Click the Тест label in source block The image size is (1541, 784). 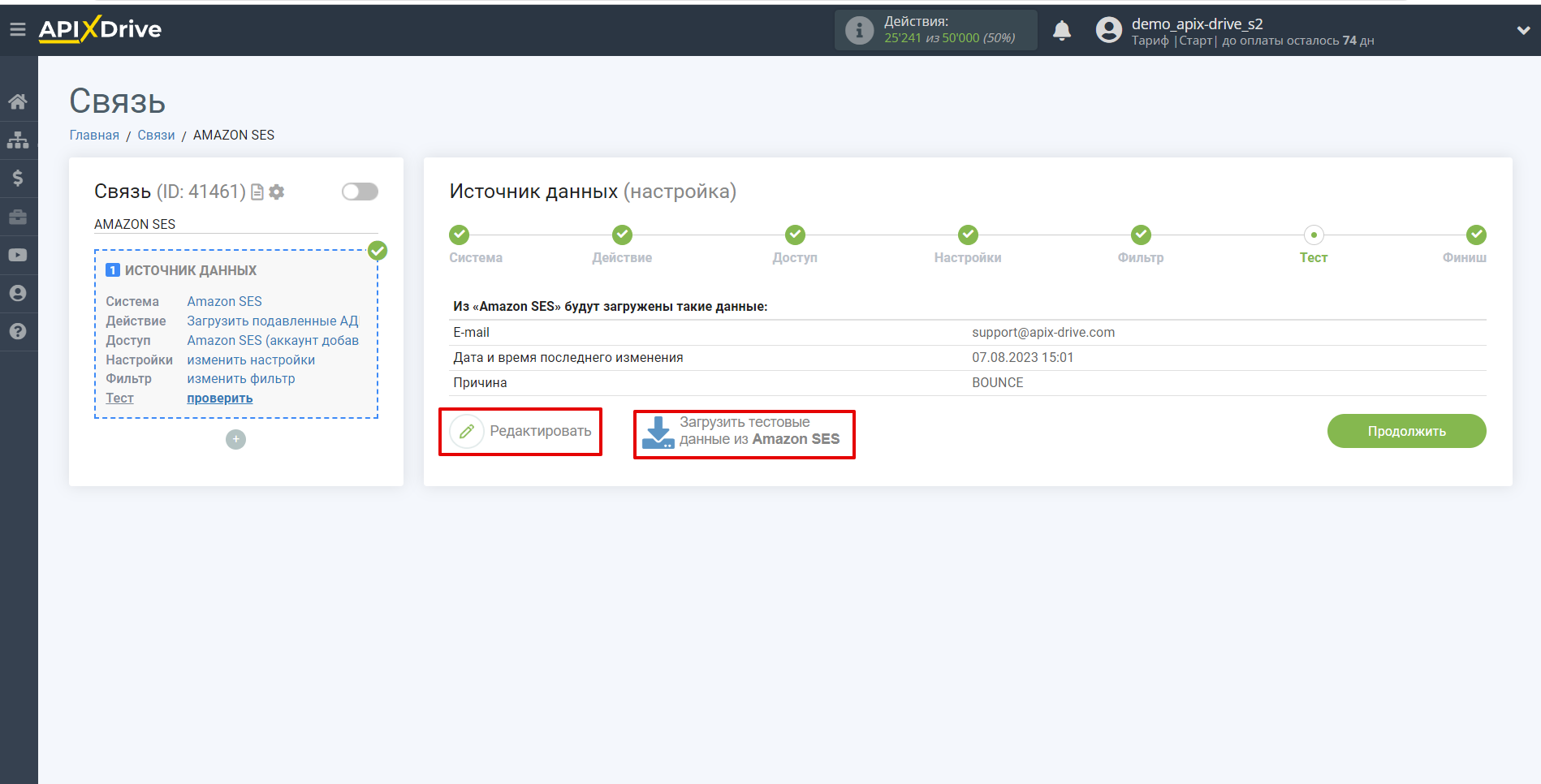coord(119,398)
